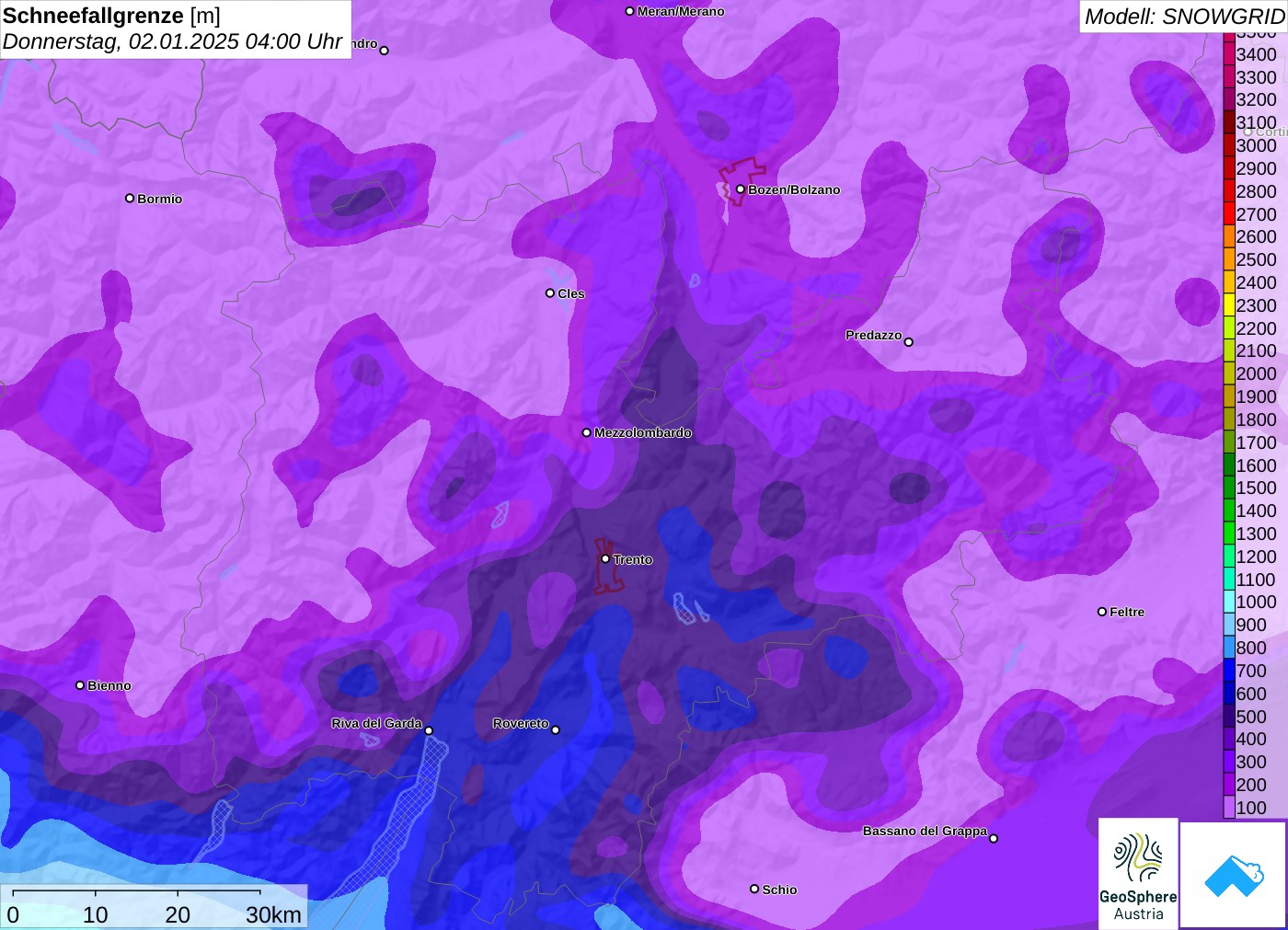Click the Feltre marker dot

1102,612
